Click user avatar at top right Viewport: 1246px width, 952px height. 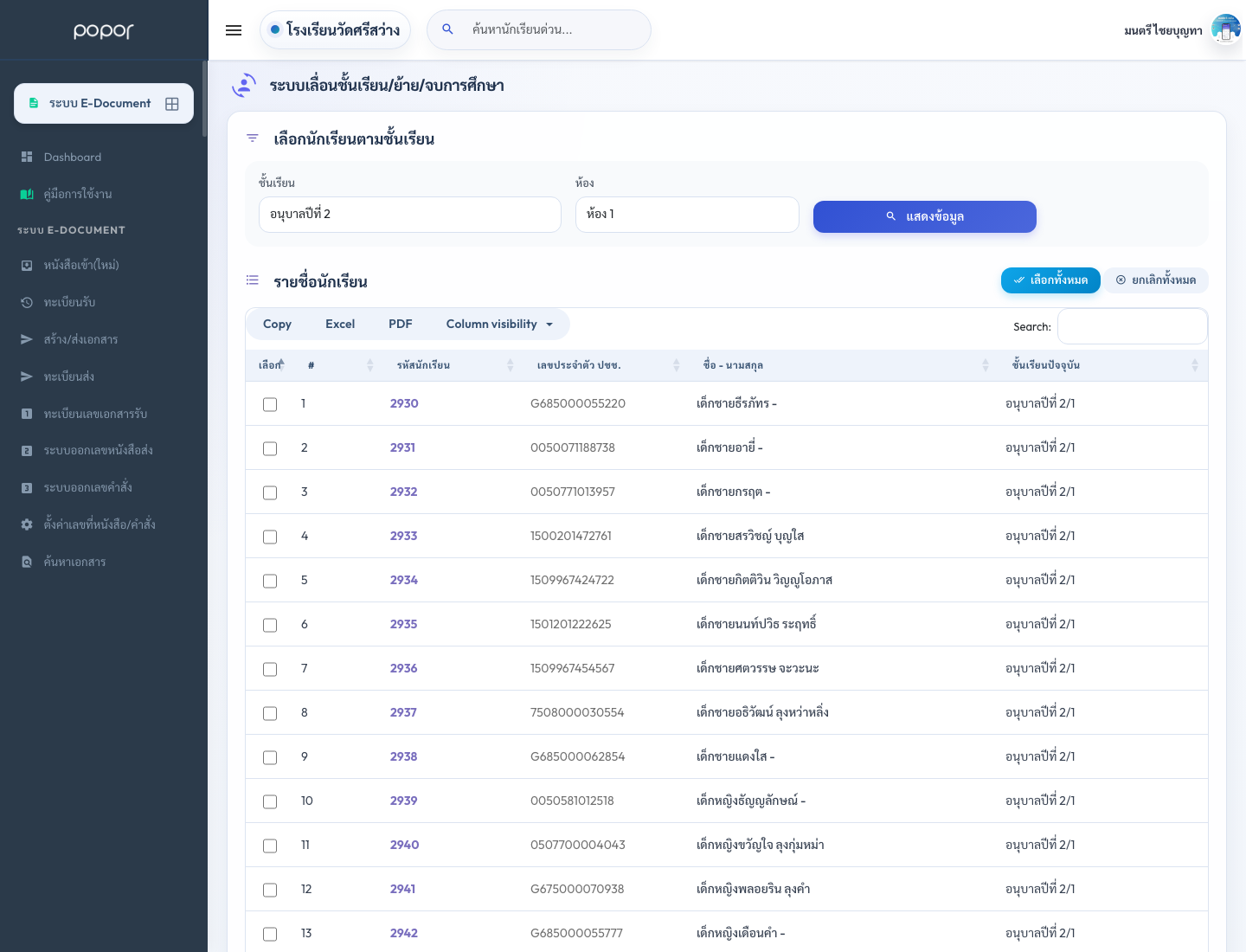click(x=1226, y=29)
